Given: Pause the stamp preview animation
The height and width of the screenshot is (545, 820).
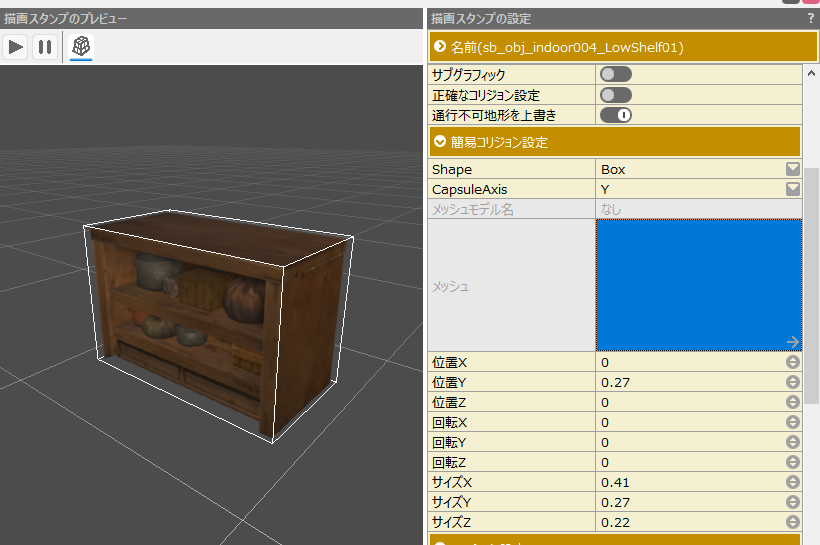Looking at the screenshot, I should pos(45,46).
